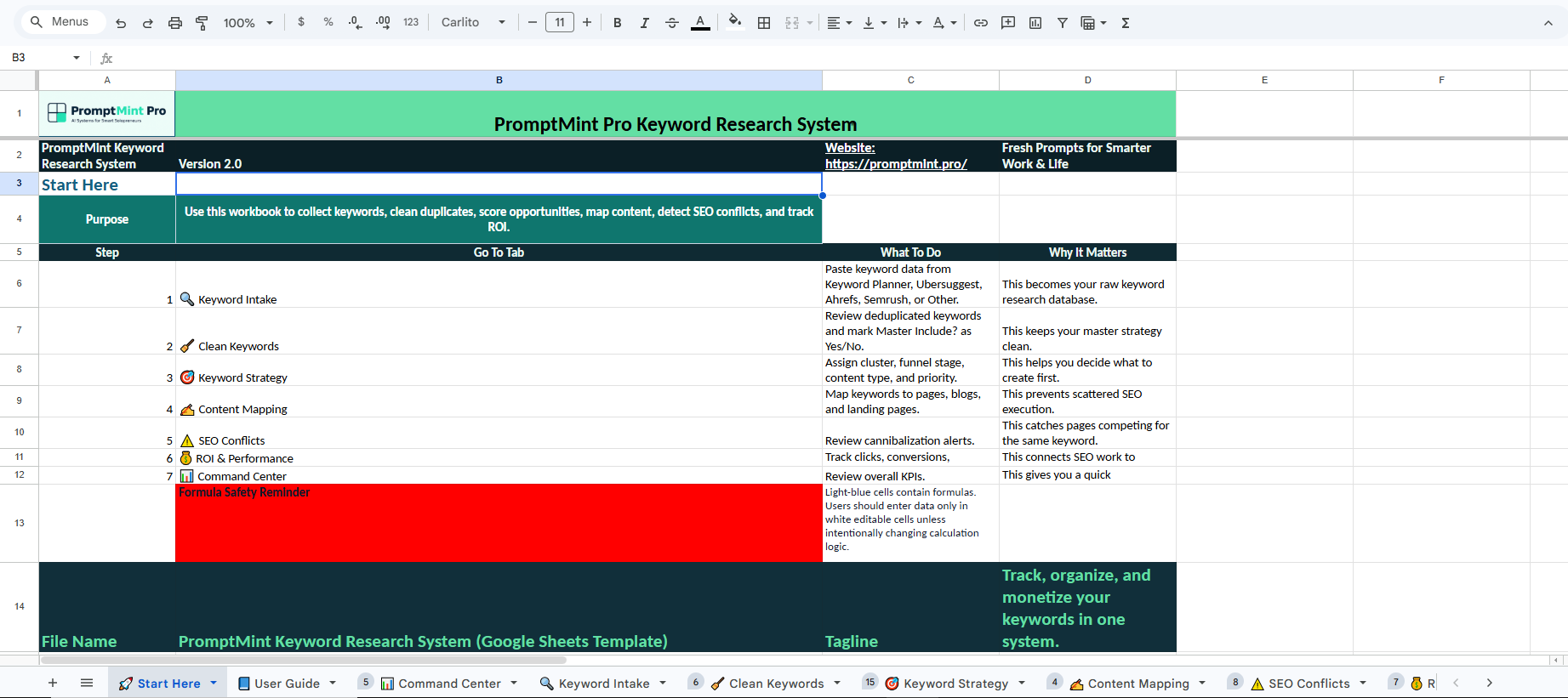Viewport: 1568px width, 698px height.
Task: Increase decimal places icon
Action: click(x=383, y=23)
